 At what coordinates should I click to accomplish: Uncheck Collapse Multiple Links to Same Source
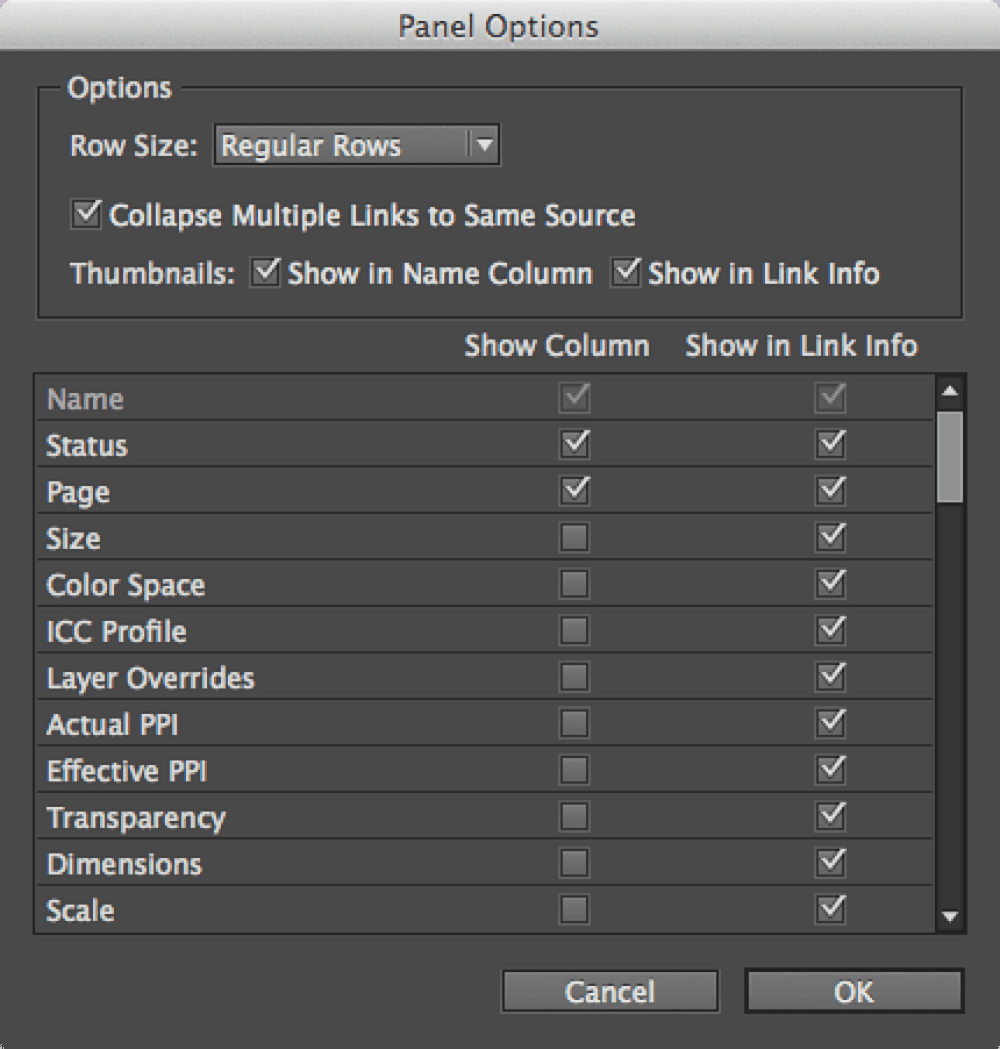point(85,213)
